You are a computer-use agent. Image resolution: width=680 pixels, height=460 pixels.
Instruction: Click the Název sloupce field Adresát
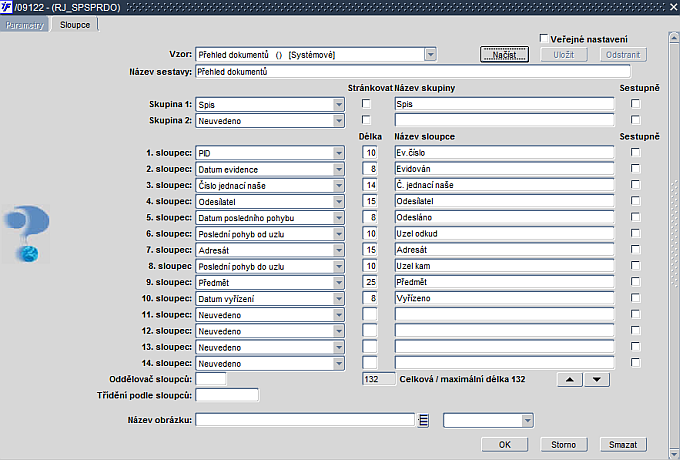point(504,249)
